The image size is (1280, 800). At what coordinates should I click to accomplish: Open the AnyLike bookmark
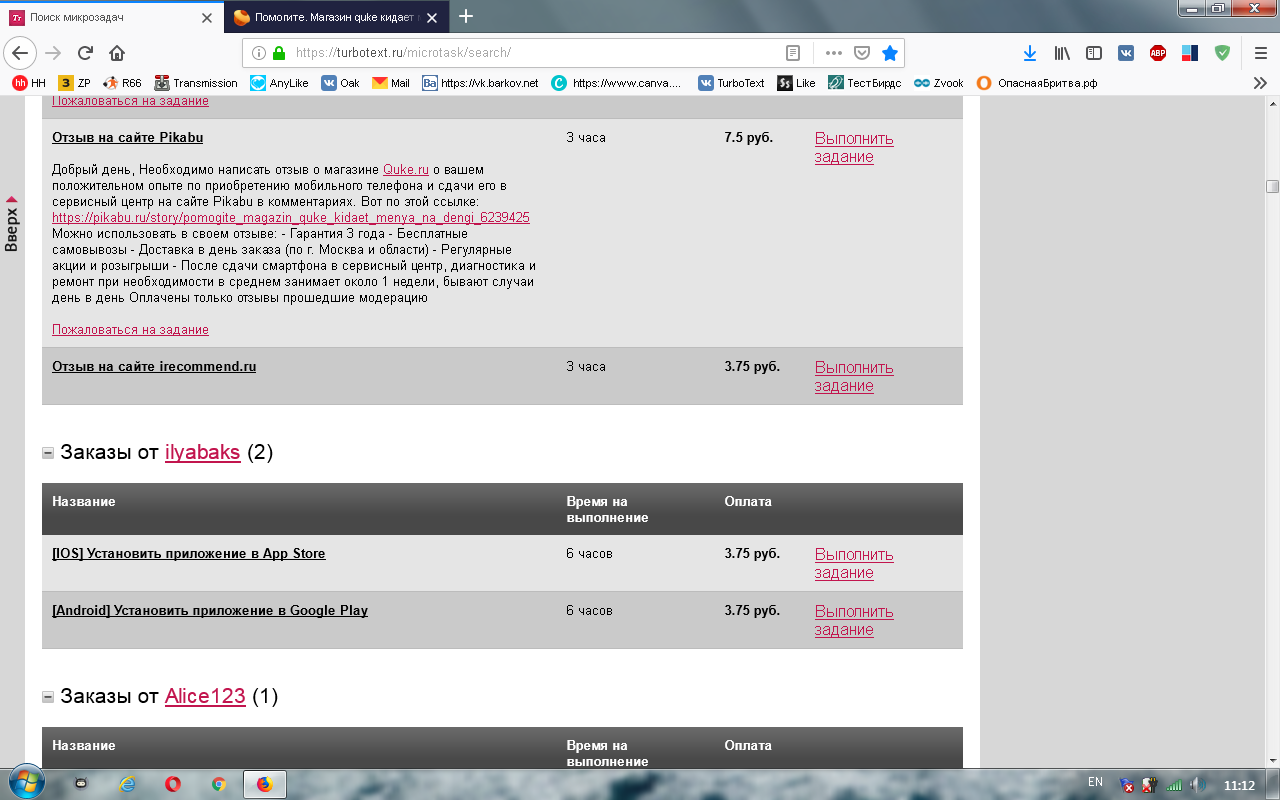(279, 83)
